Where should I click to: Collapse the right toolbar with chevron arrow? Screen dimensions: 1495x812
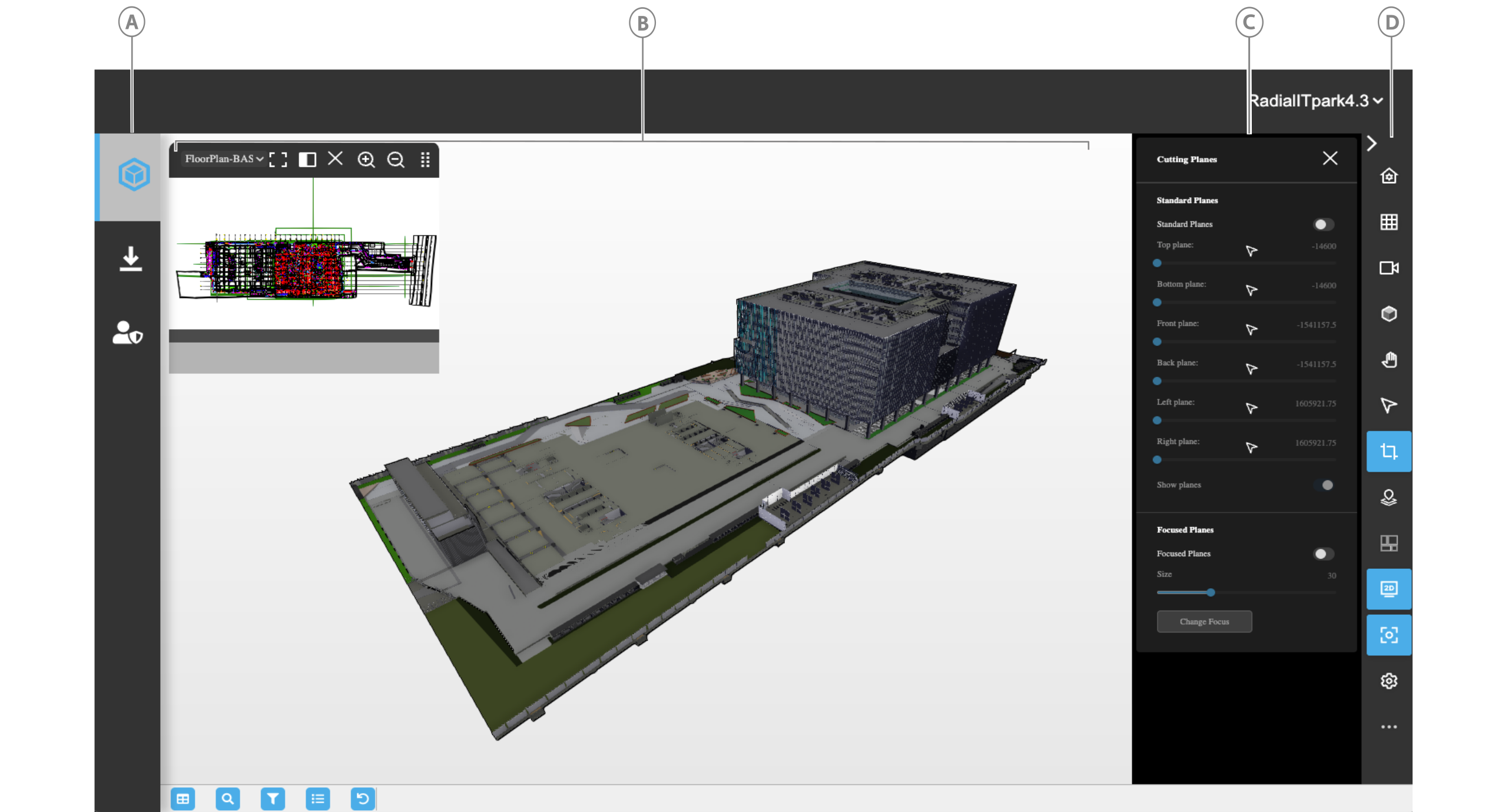pyautogui.click(x=1372, y=144)
